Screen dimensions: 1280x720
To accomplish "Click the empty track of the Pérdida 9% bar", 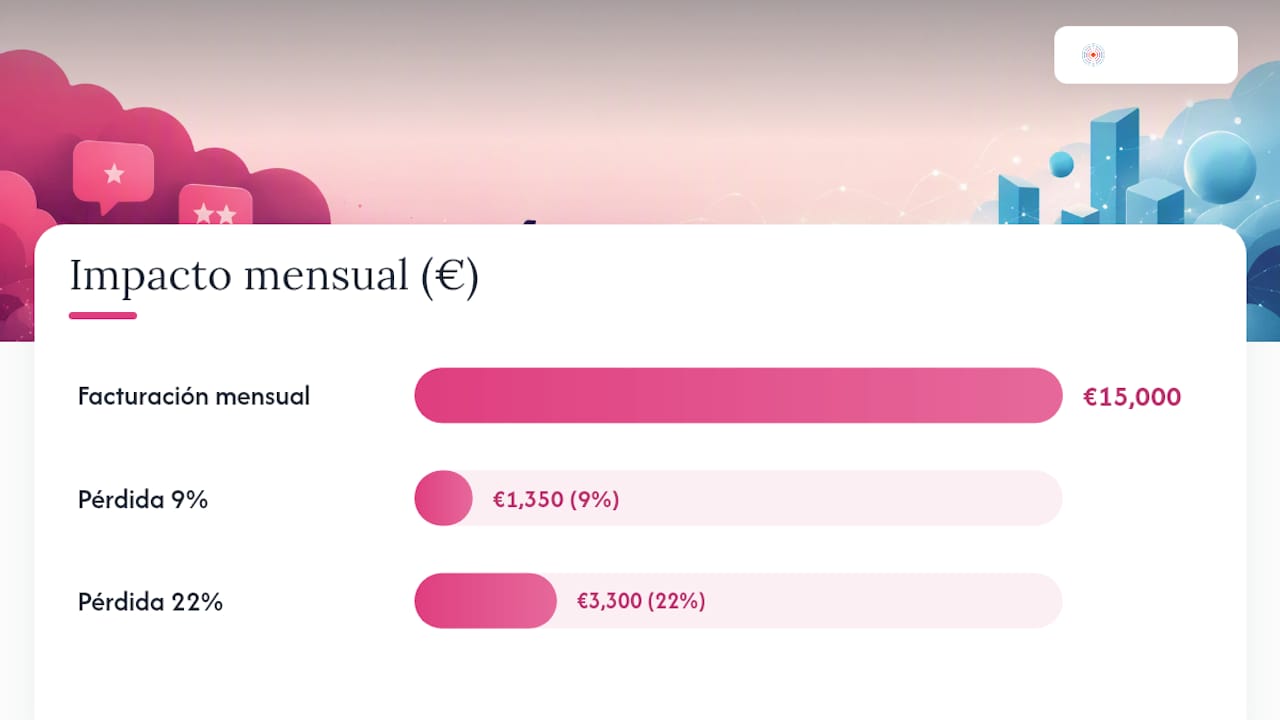I will [x=841, y=498].
